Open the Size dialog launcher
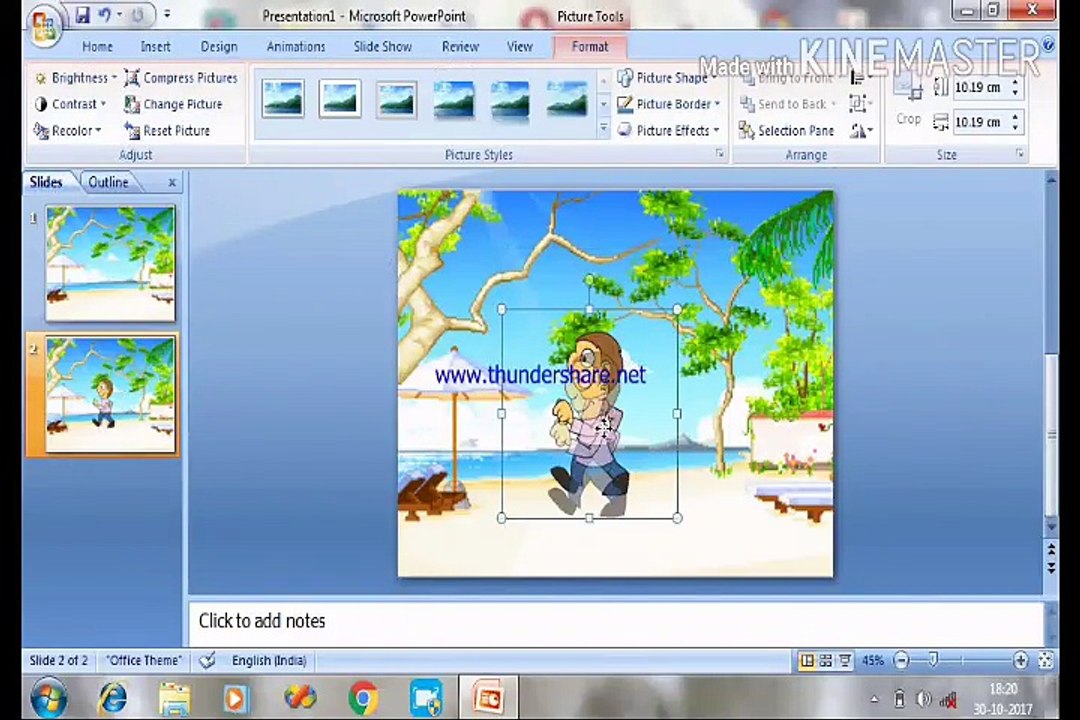 [x=1019, y=154]
